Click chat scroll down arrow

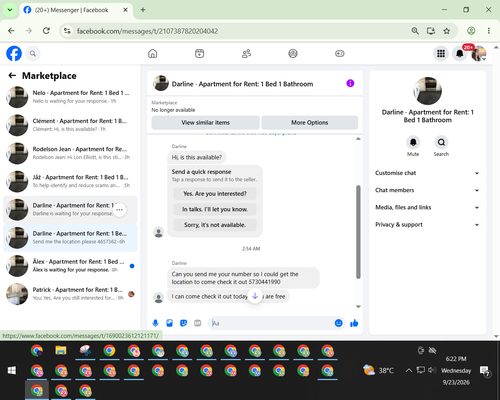point(358,306)
